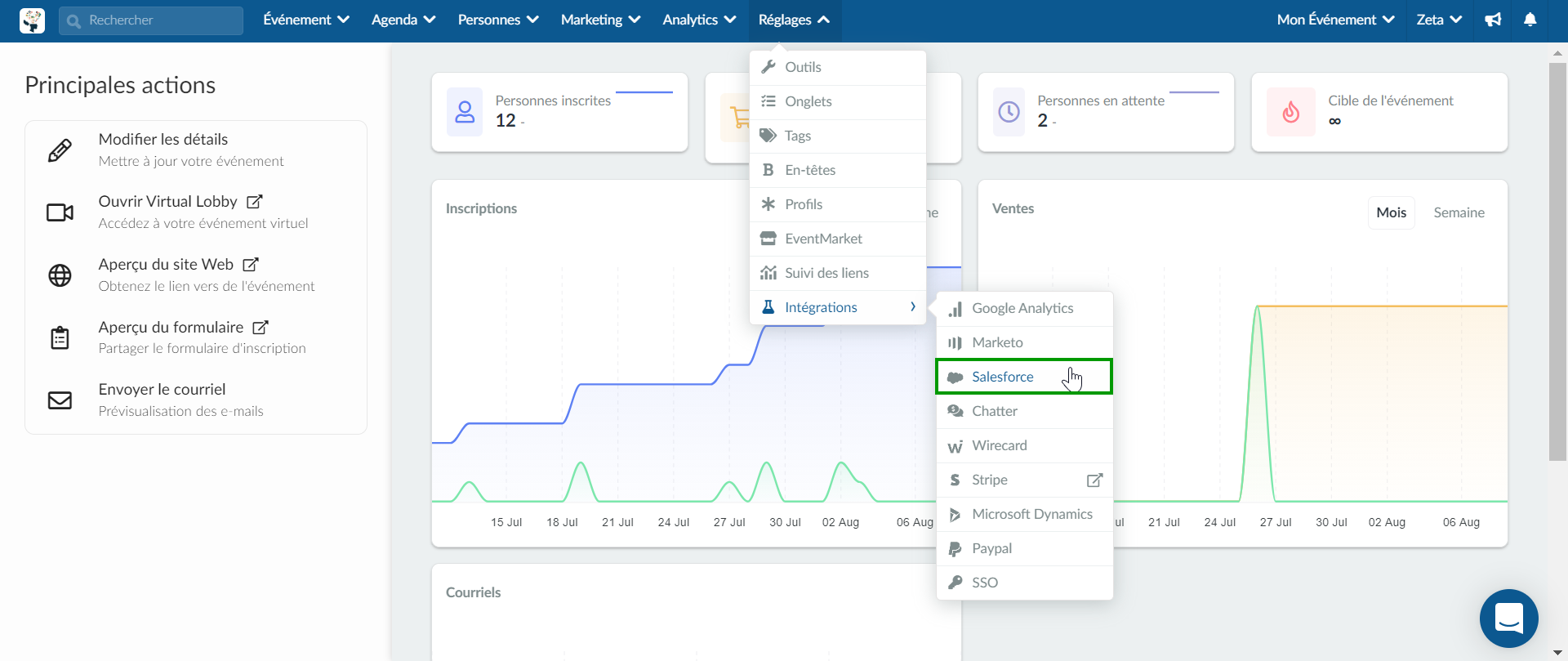Open the Mon Événement dropdown
Viewport: 1568px width, 661px height.
(x=1335, y=20)
